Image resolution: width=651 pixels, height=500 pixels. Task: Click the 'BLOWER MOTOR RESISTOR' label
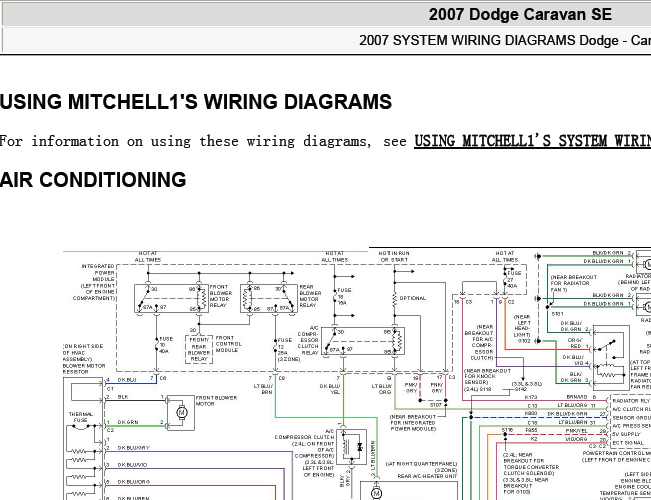point(84,369)
